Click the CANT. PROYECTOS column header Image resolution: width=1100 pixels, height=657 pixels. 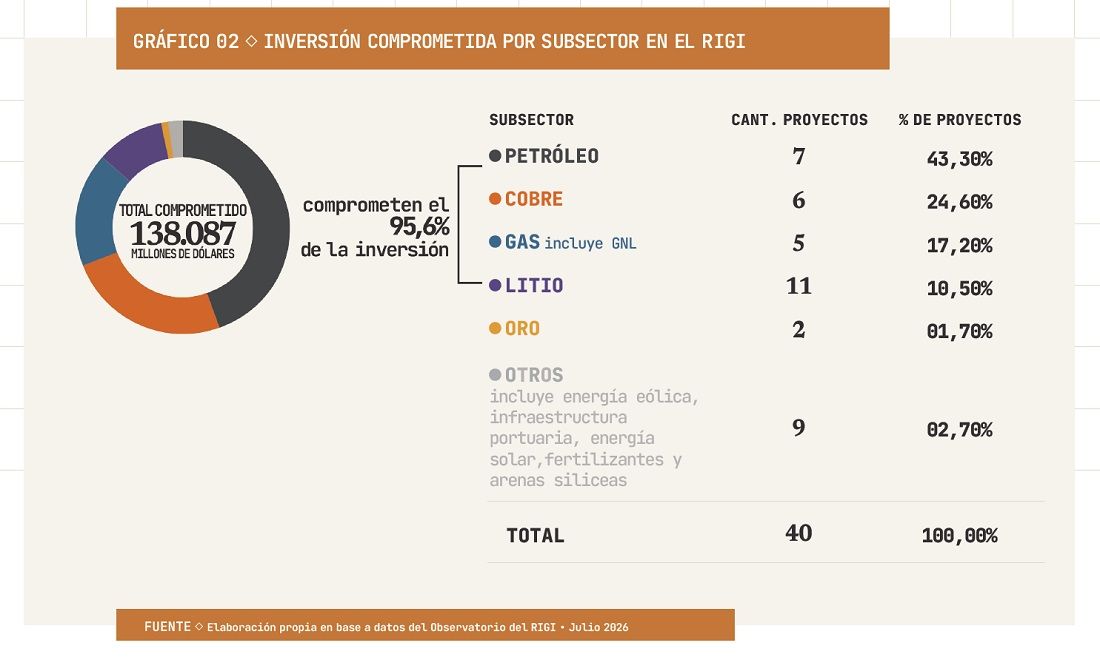point(800,120)
